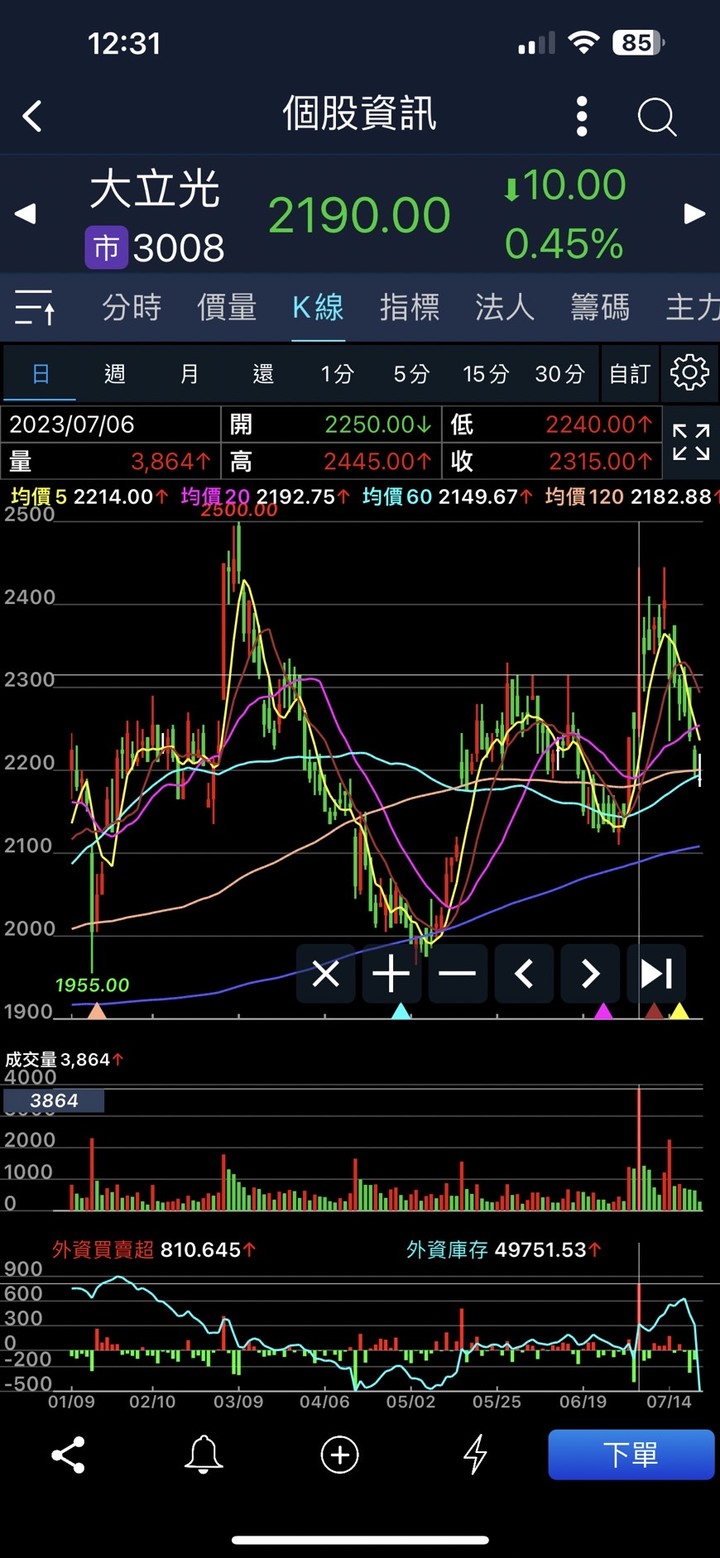Place order with 下單 button
The height and width of the screenshot is (1558, 720).
click(631, 1455)
